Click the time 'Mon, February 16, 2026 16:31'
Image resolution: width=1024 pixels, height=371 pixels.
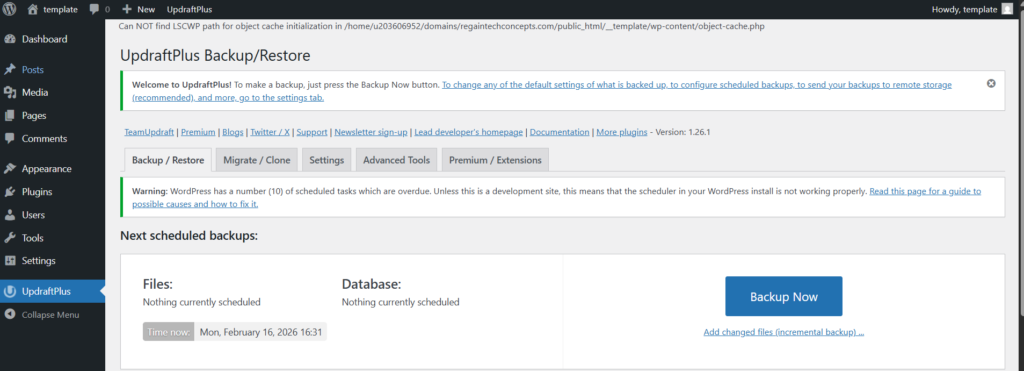(x=260, y=332)
